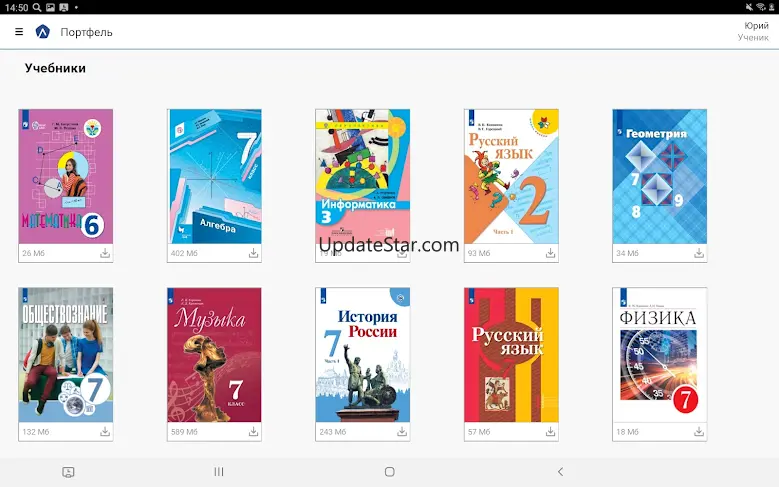
Task: Tap the 402 Мб size label
Action: click(x=184, y=253)
